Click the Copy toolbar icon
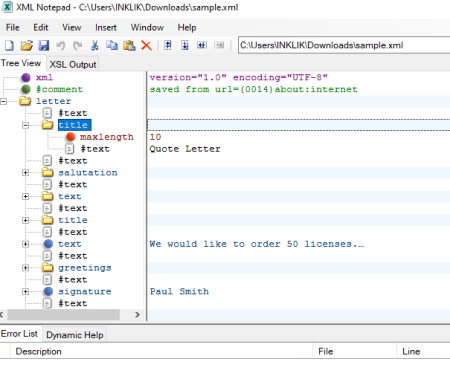Image resolution: width=450 pixels, height=379 pixels. (112, 45)
